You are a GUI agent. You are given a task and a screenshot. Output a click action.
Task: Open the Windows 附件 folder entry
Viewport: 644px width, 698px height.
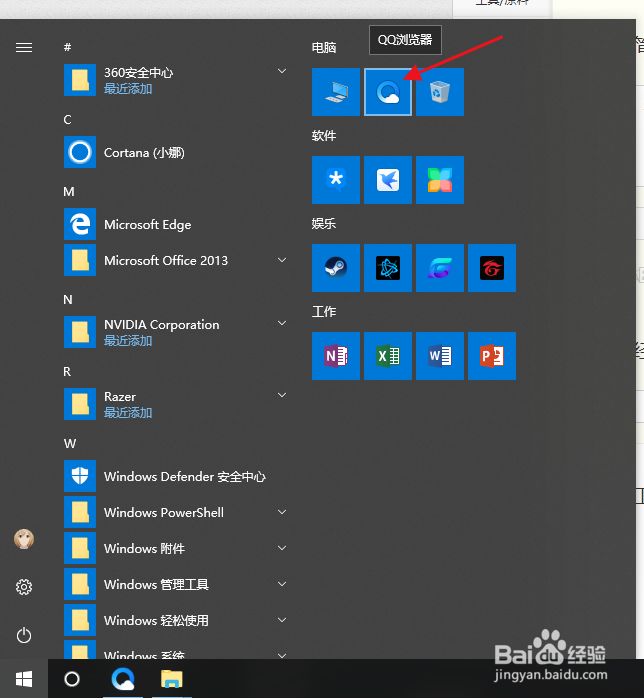[x=177, y=548]
